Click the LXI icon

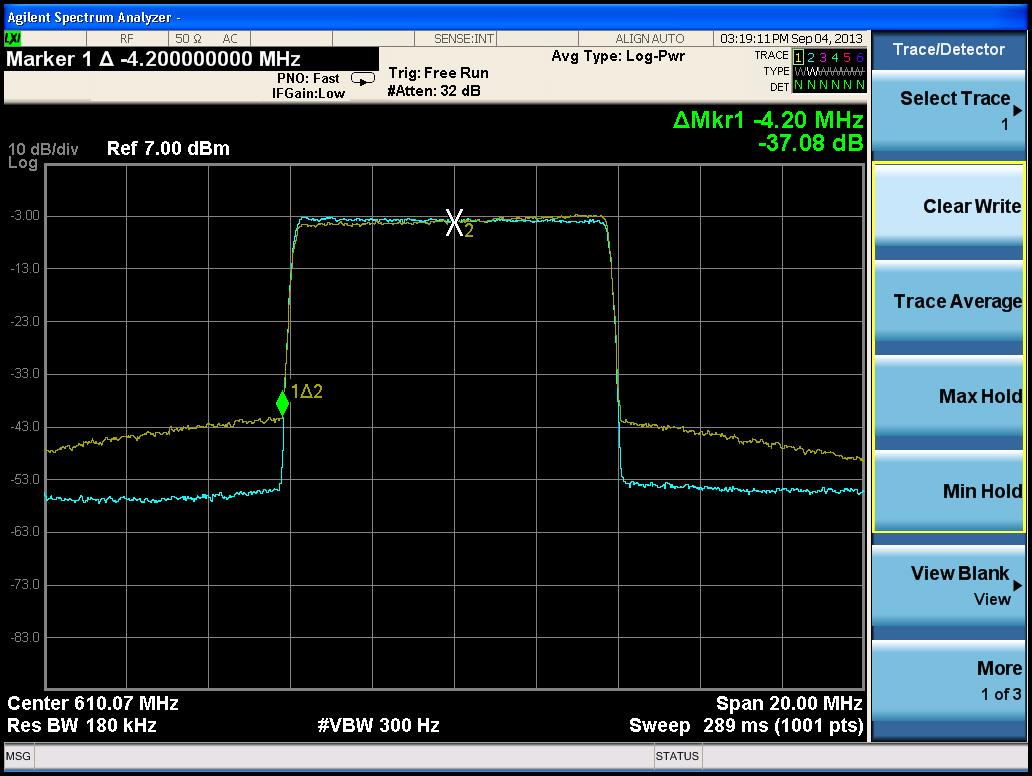[13, 39]
